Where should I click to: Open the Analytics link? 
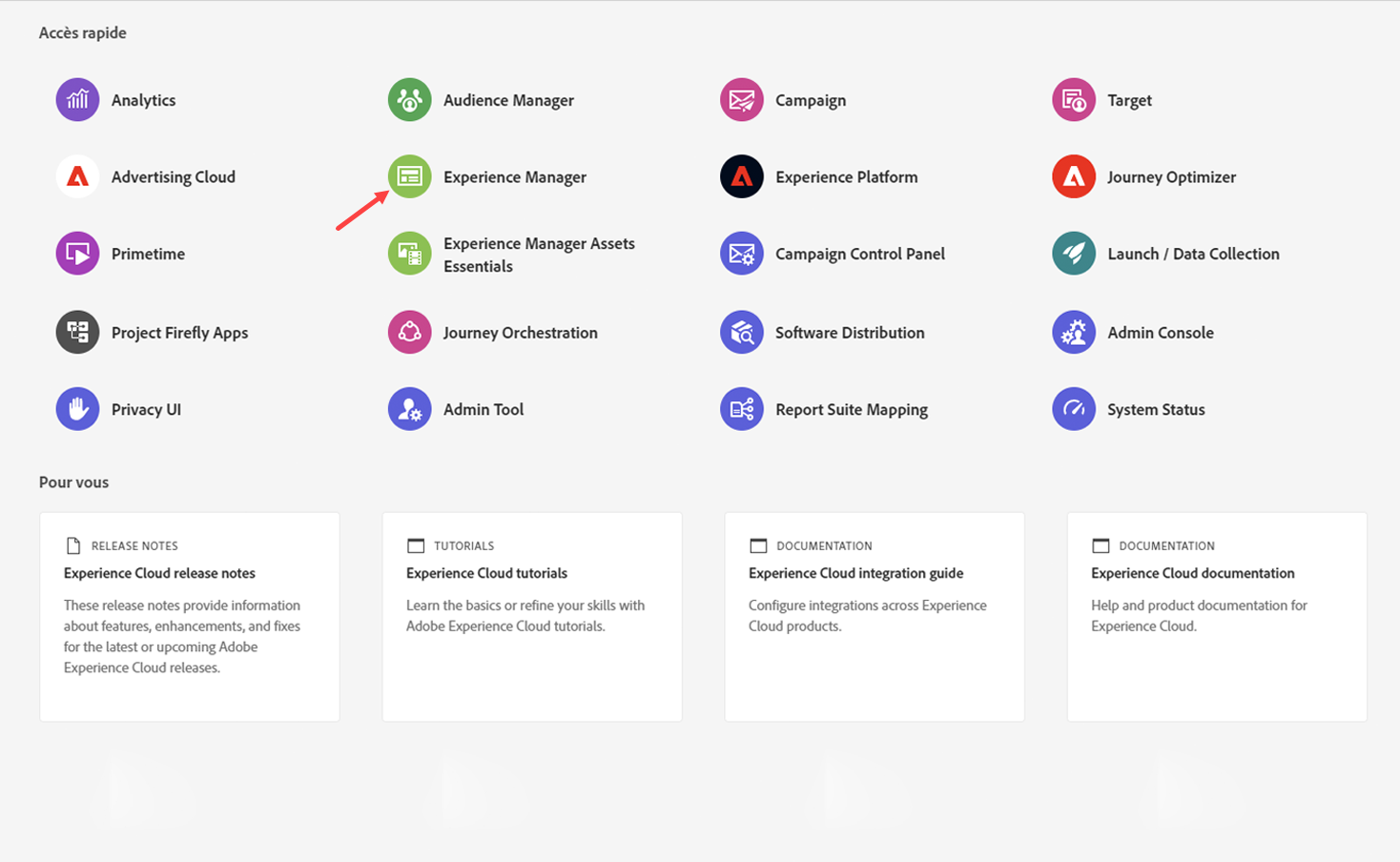[143, 100]
